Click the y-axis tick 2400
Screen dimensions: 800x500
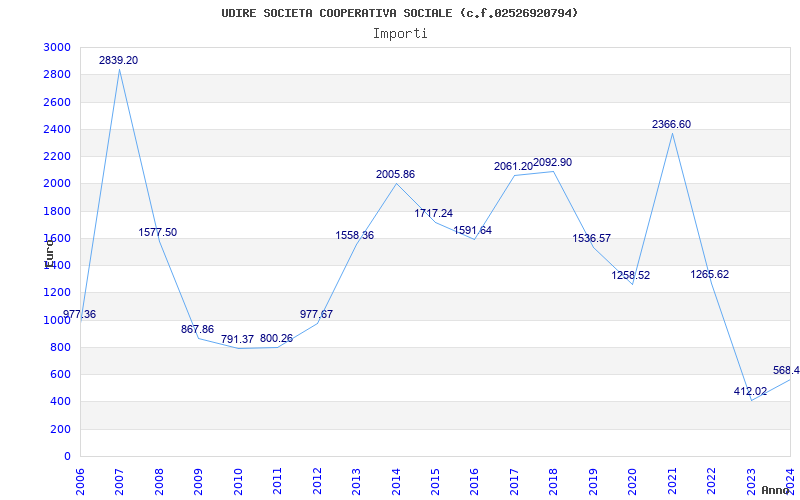pyautogui.click(x=58, y=129)
